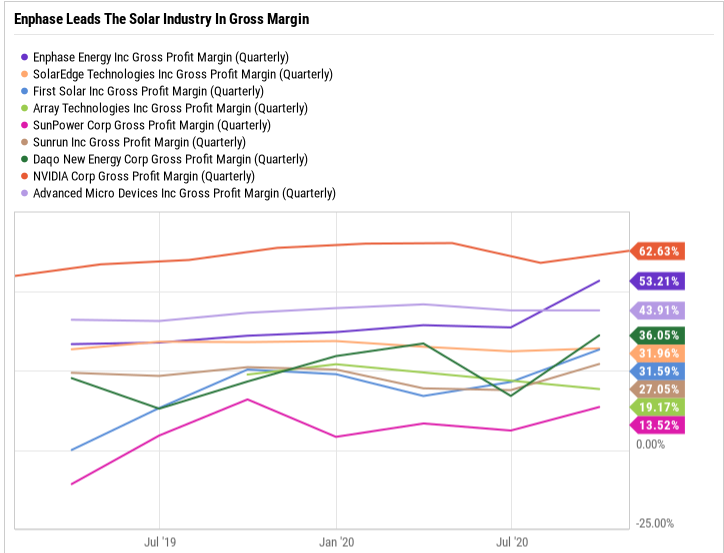Click the Jul '19 axis label
Image resolution: width=724 pixels, height=553 pixels.
coord(160,542)
